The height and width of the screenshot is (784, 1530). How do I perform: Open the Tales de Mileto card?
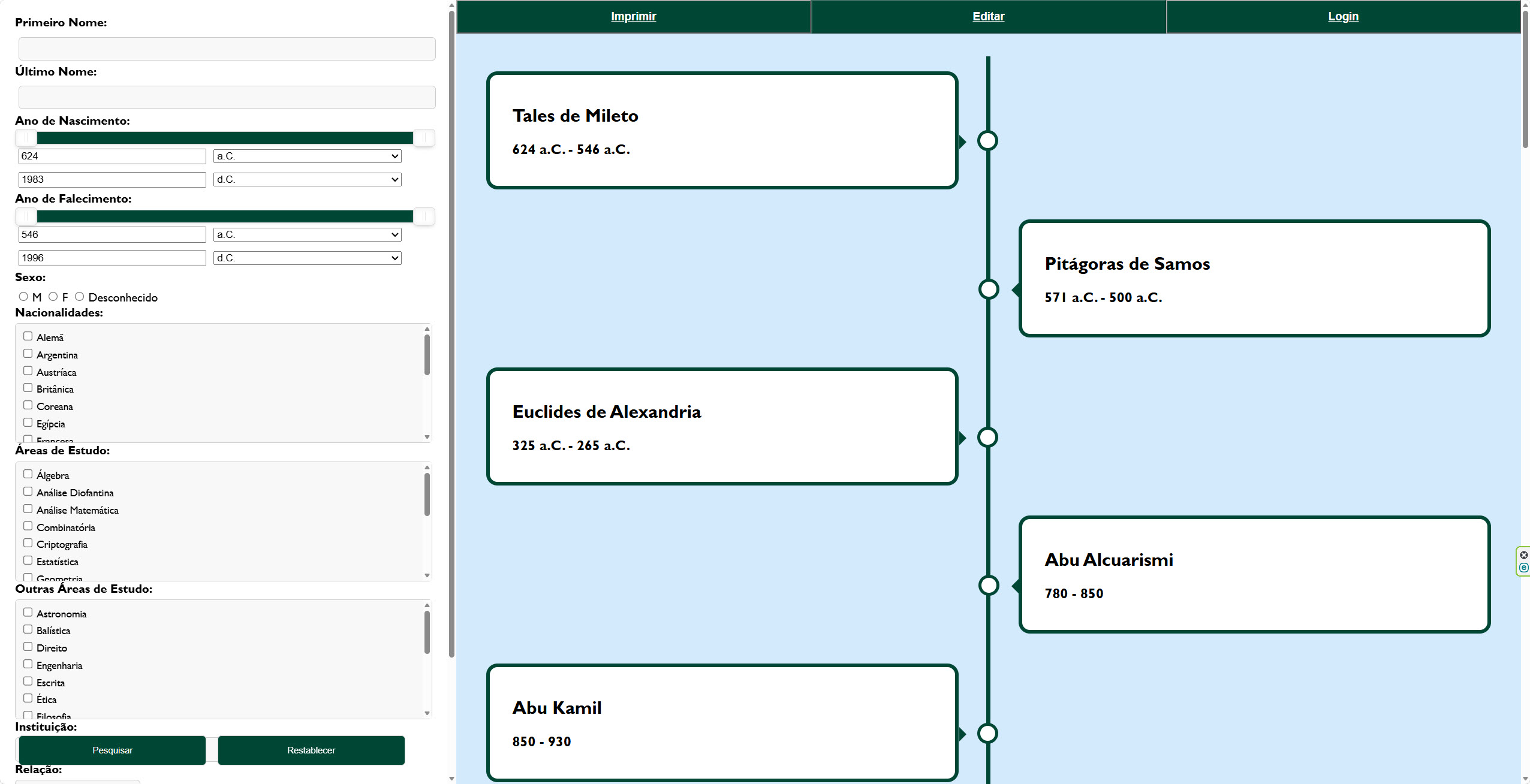[x=722, y=131]
